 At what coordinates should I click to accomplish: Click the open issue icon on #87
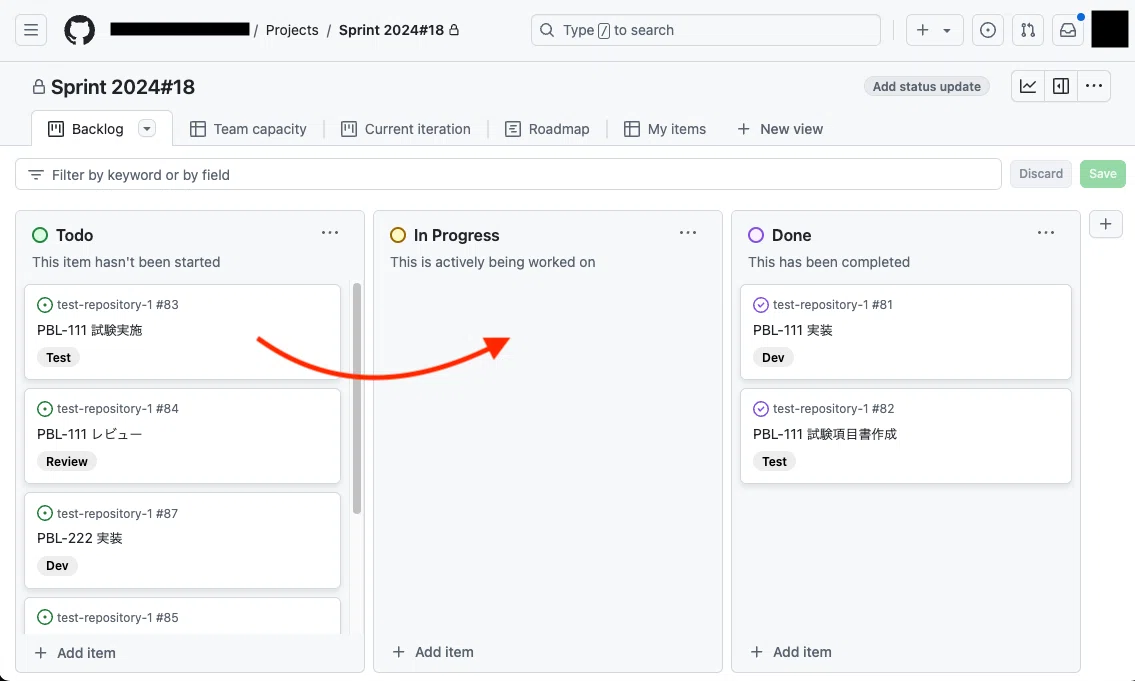(x=45, y=513)
